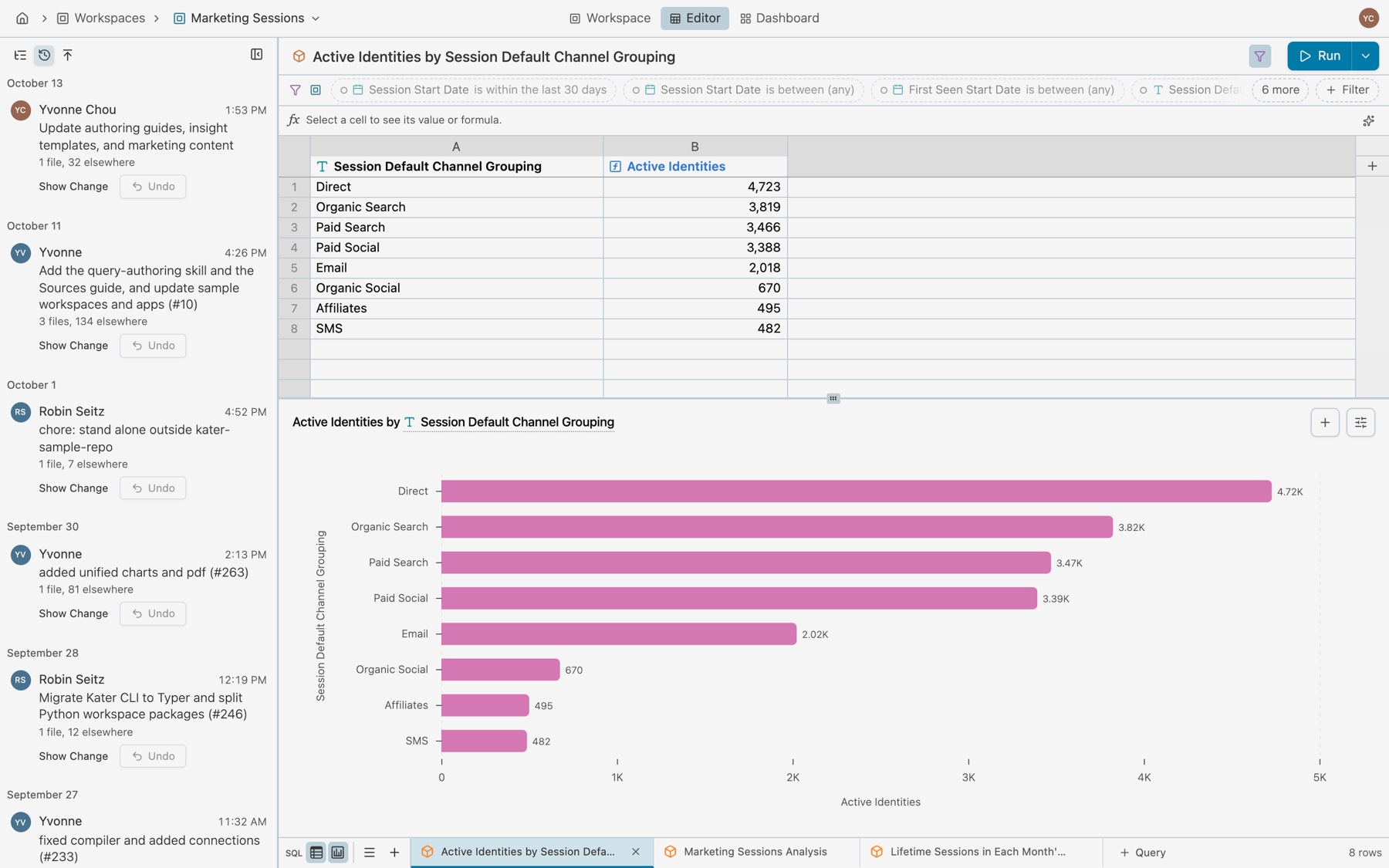Screen dimensions: 1389x868
Task: Click the chart settings sliders icon
Action: 1360,423
